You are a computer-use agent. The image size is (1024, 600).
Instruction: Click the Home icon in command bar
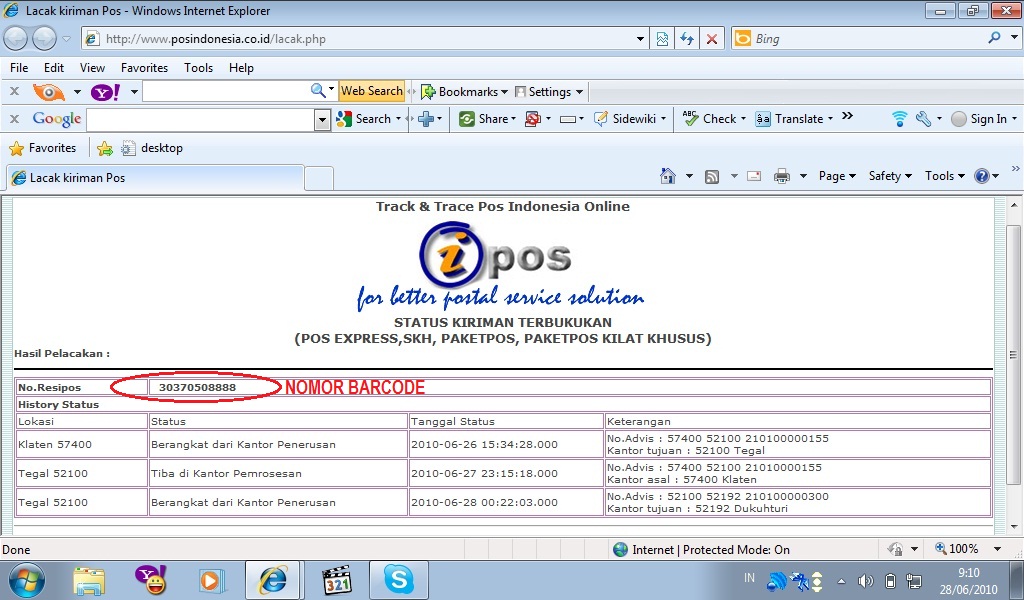point(667,176)
